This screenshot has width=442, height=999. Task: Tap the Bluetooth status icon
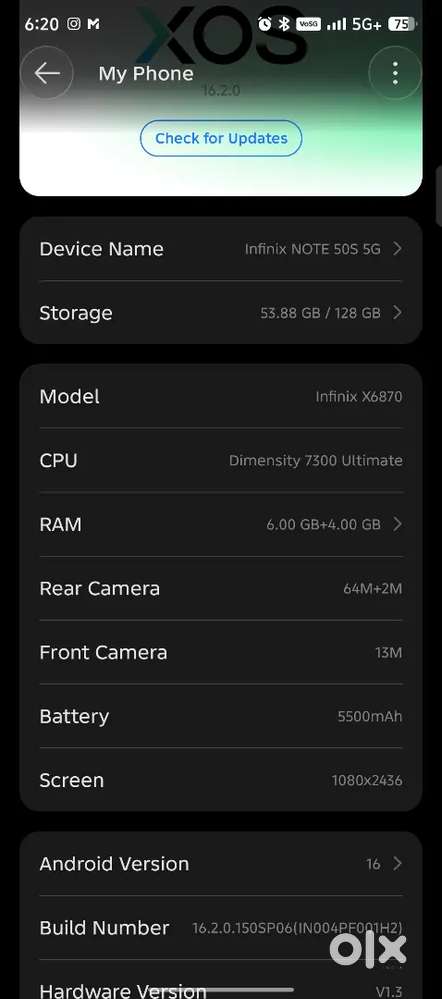click(285, 24)
